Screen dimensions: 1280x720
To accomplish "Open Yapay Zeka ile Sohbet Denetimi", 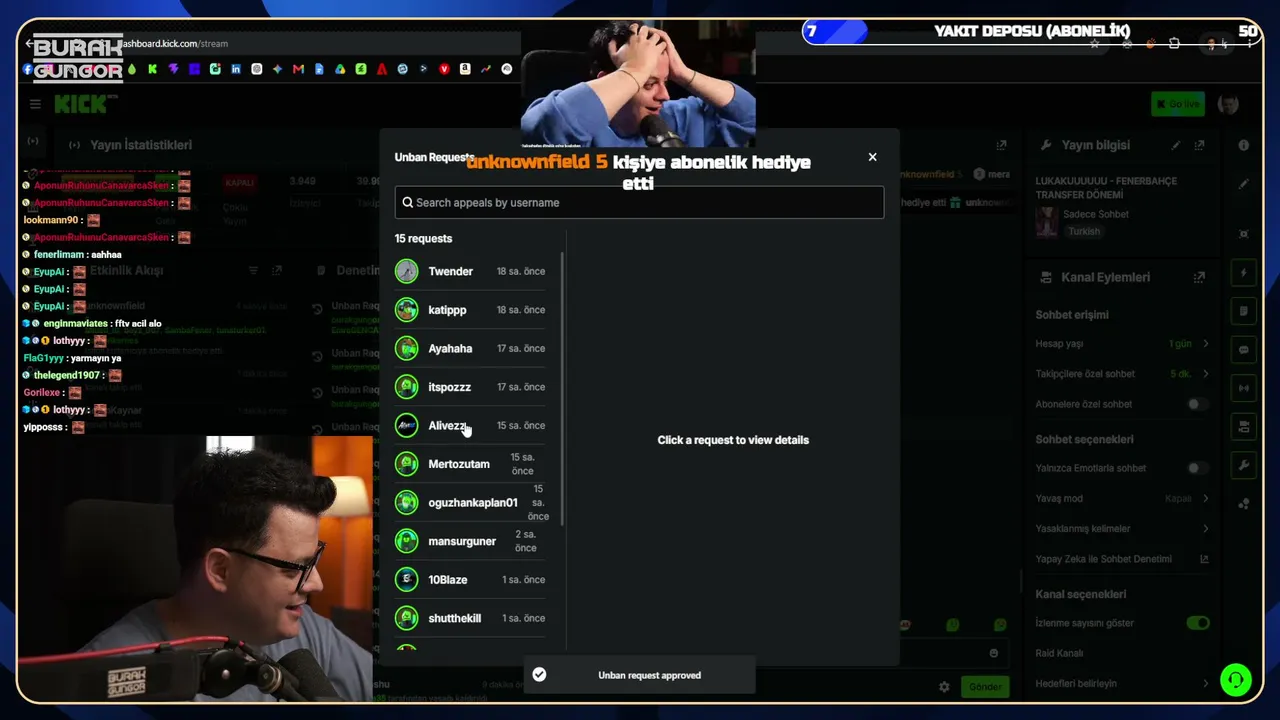I will 1122,559.
